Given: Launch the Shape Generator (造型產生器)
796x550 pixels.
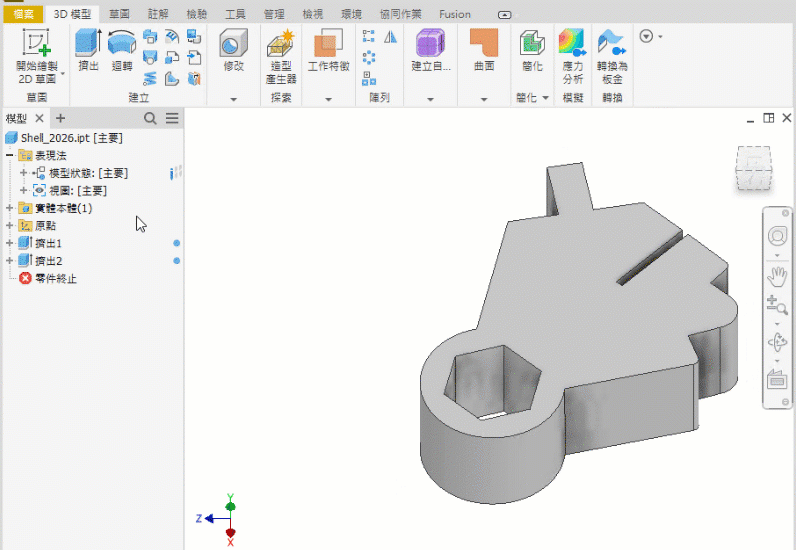Looking at the screenshot, I should (x=281, y=56).
